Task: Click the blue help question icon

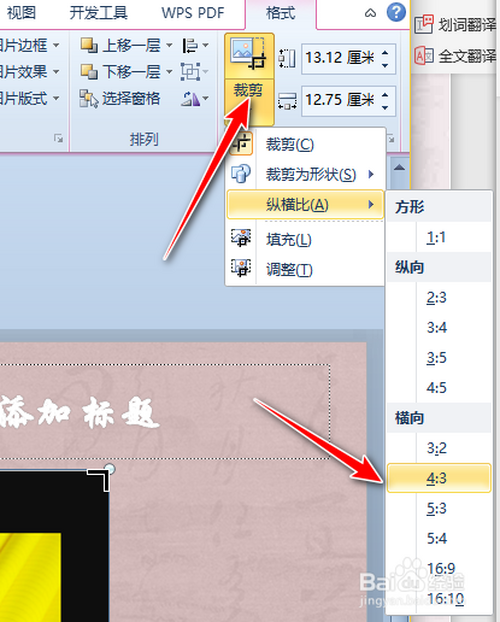Action: pyautogui.click(x=396, y=12)
